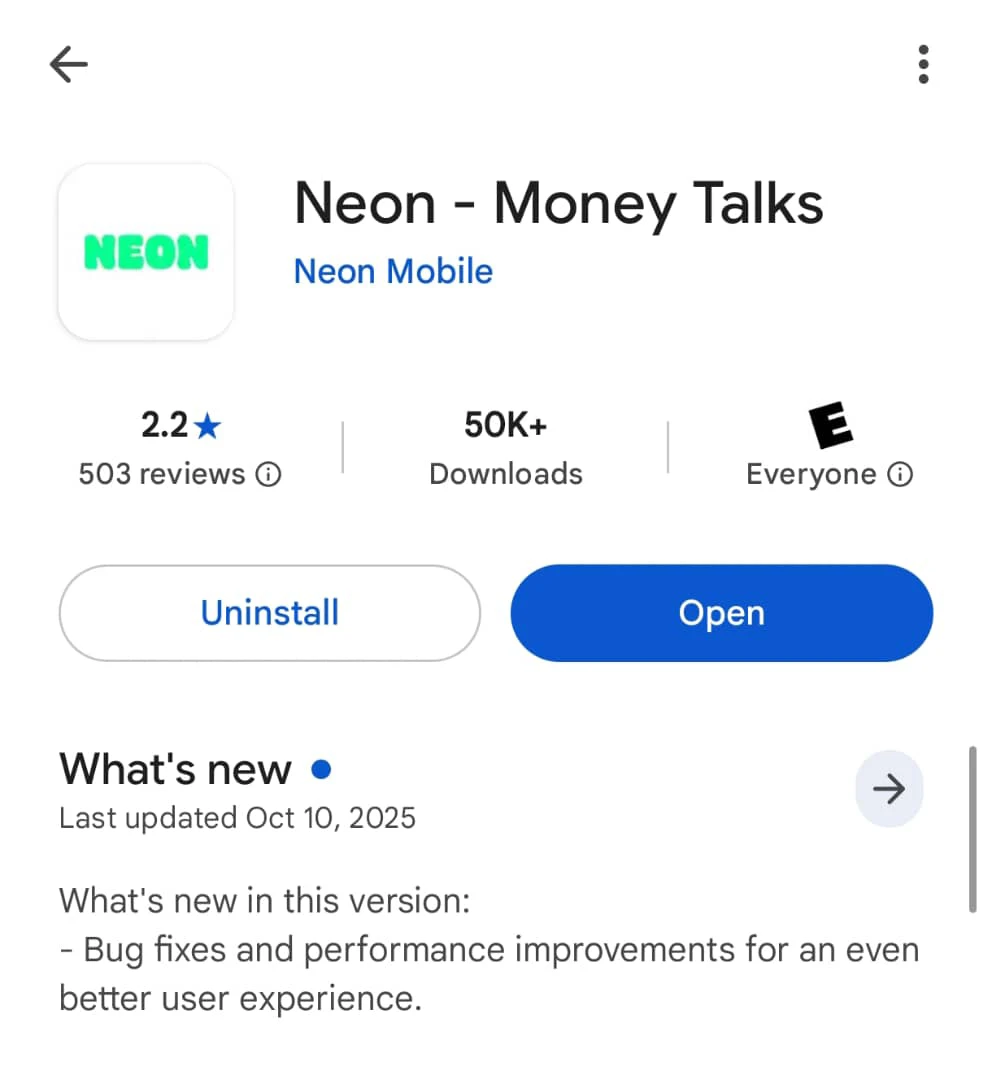
Task: Click the bug fixes release notes text
Action: 488,948
